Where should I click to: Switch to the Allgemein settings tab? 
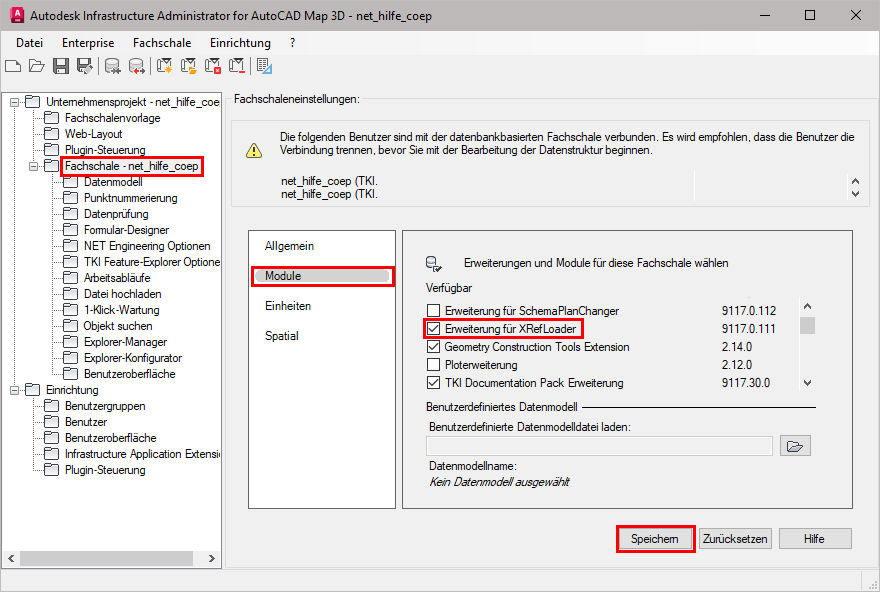coord(290,246)
